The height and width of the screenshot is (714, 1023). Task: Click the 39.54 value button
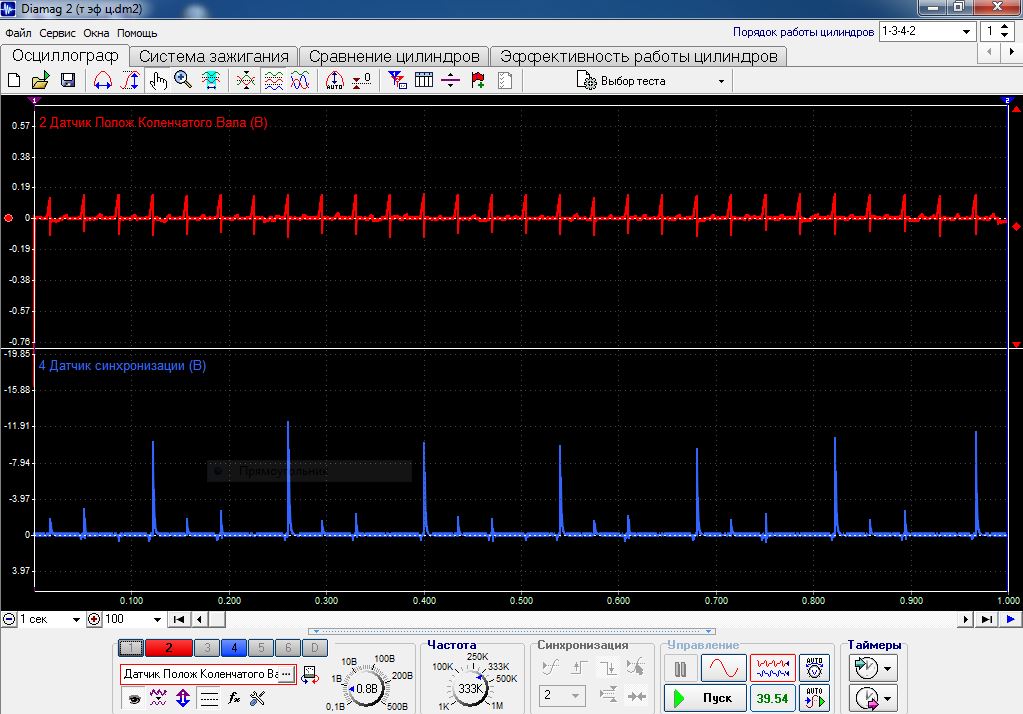(772, 698)
